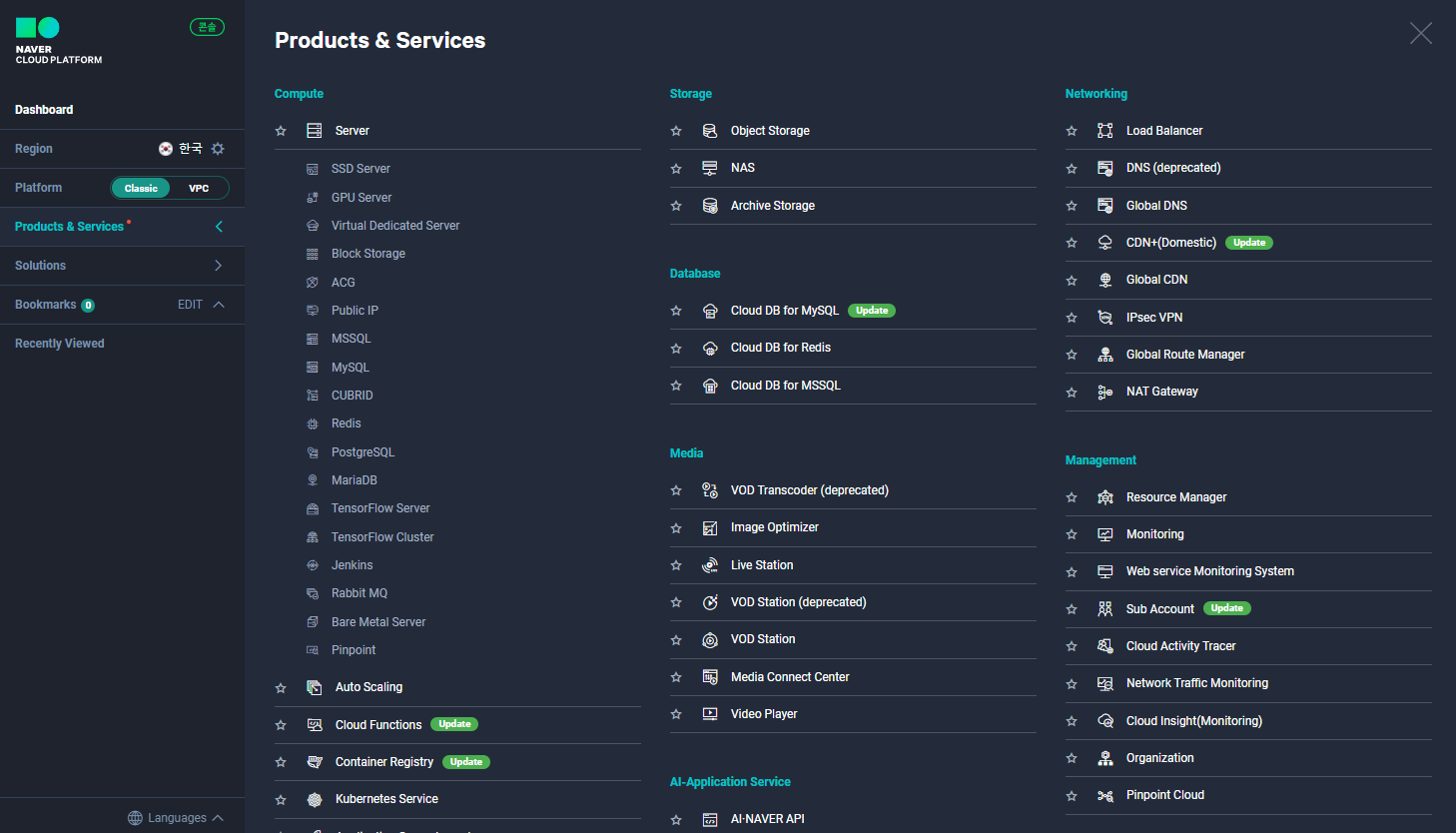Open Recently Viewed in sidebar
This screenshot has height=833, width=1456.
pyautogui.click(x=60, y=344)
